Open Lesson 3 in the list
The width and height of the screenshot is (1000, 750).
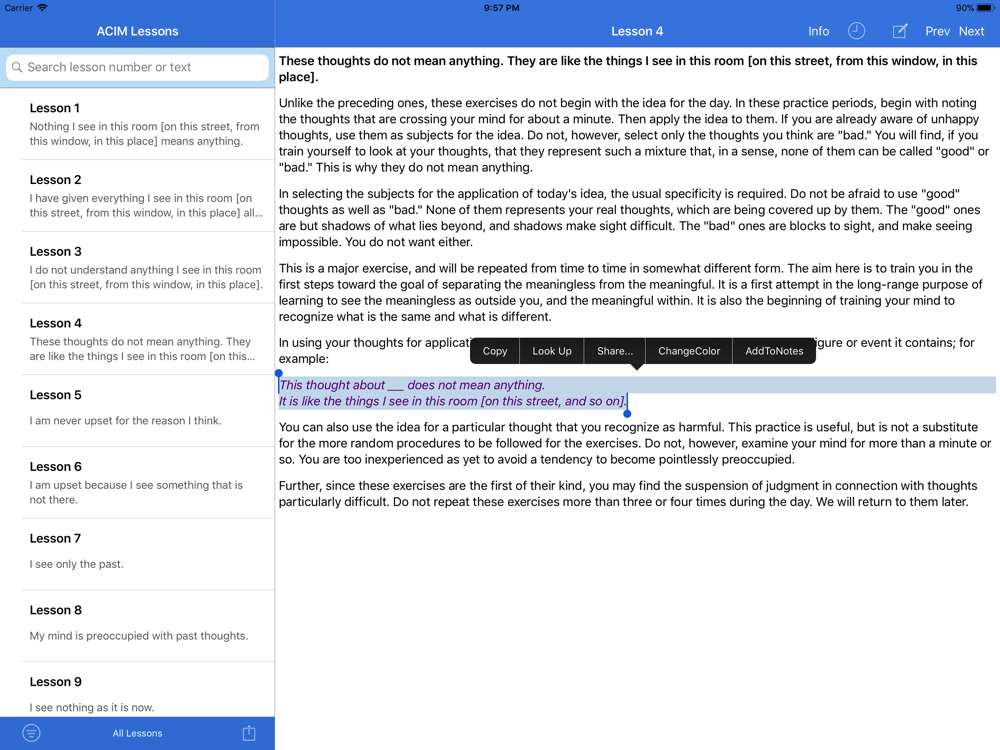137,268
